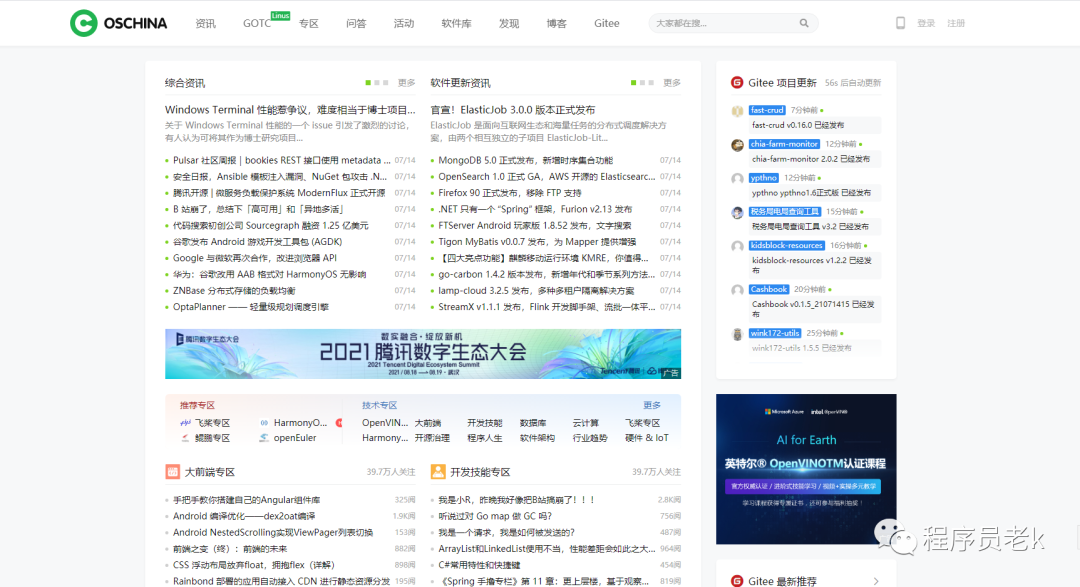Open the mobile phone icon in header
This screenshot has height=587, width=1080.
coord(900,23)
